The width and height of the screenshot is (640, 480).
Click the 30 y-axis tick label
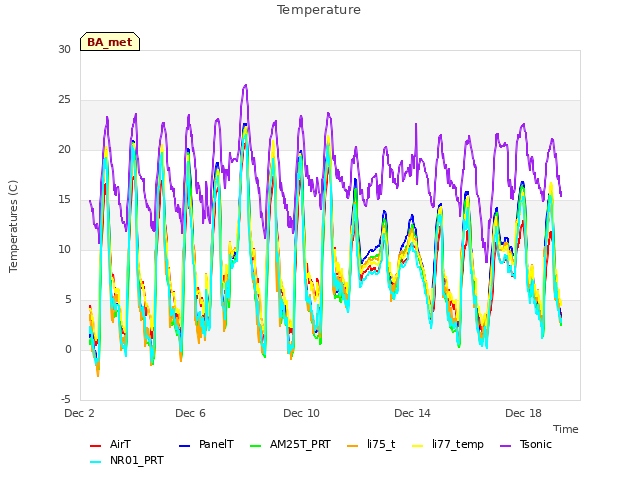64,49
